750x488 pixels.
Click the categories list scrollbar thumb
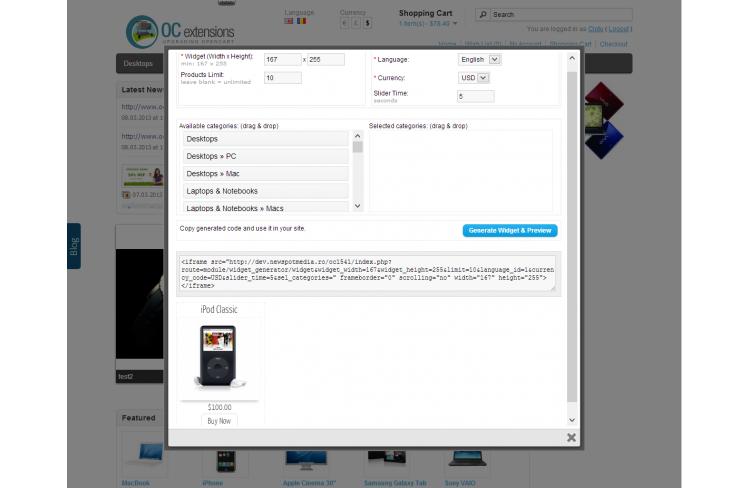pos(357,147)
